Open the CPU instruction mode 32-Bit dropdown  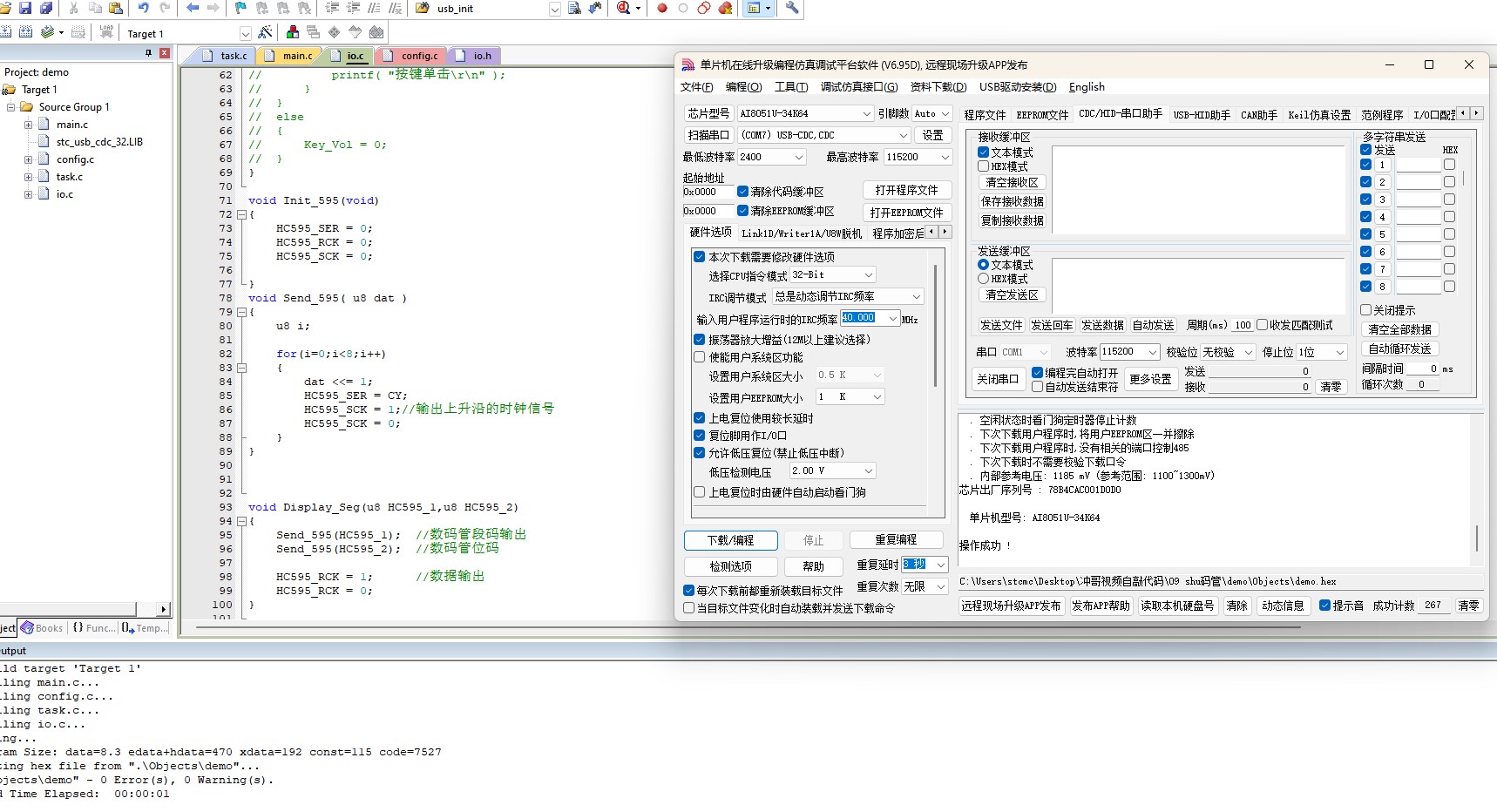(x=868, y=275)
